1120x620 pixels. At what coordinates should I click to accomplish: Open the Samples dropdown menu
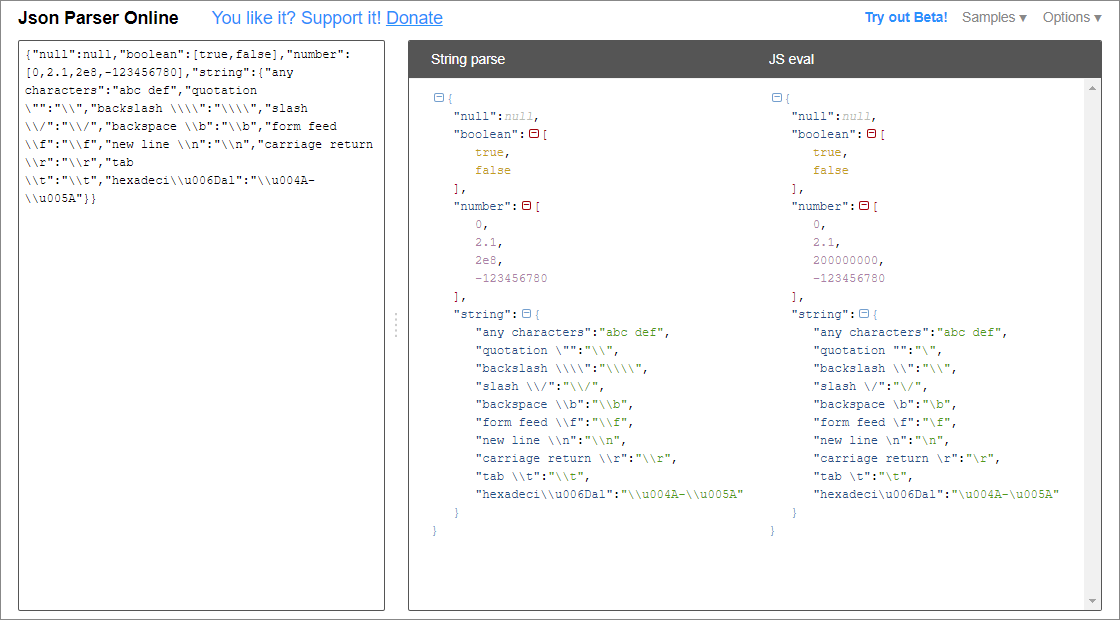pos(994,18)
